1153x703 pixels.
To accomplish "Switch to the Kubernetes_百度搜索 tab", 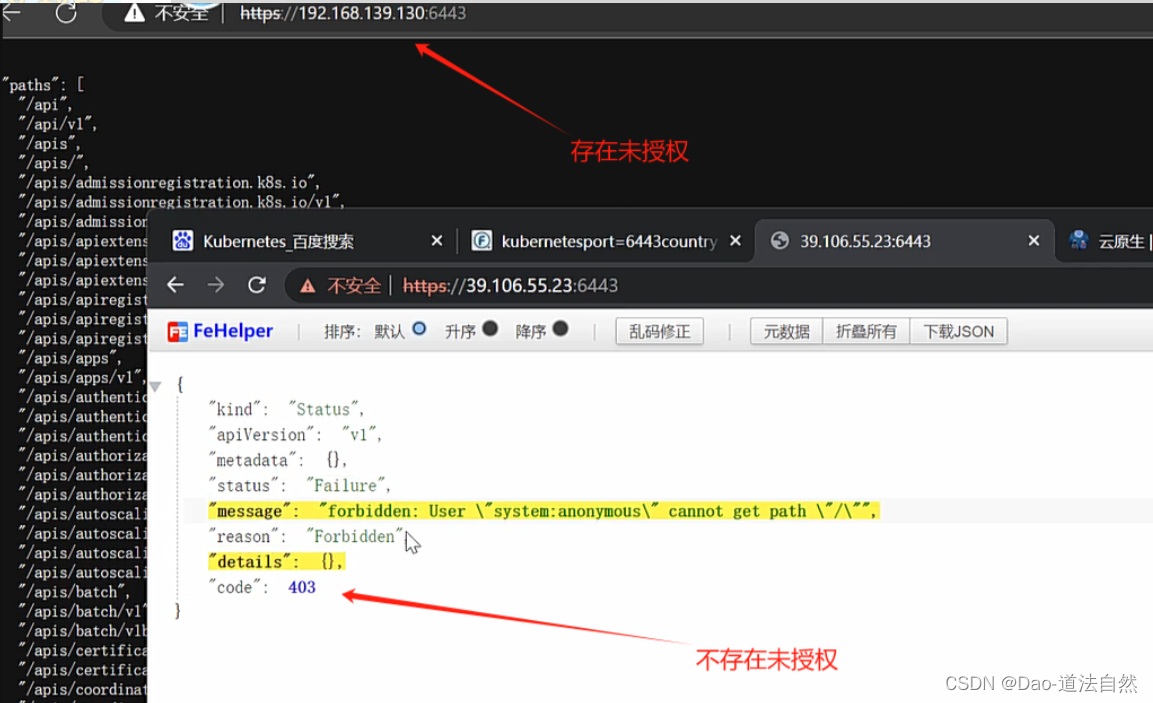I will coord(278,241).
